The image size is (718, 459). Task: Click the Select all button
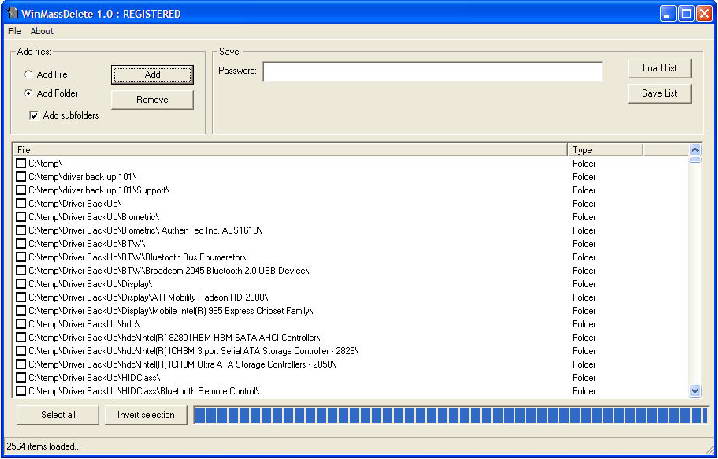pos(58,415)
